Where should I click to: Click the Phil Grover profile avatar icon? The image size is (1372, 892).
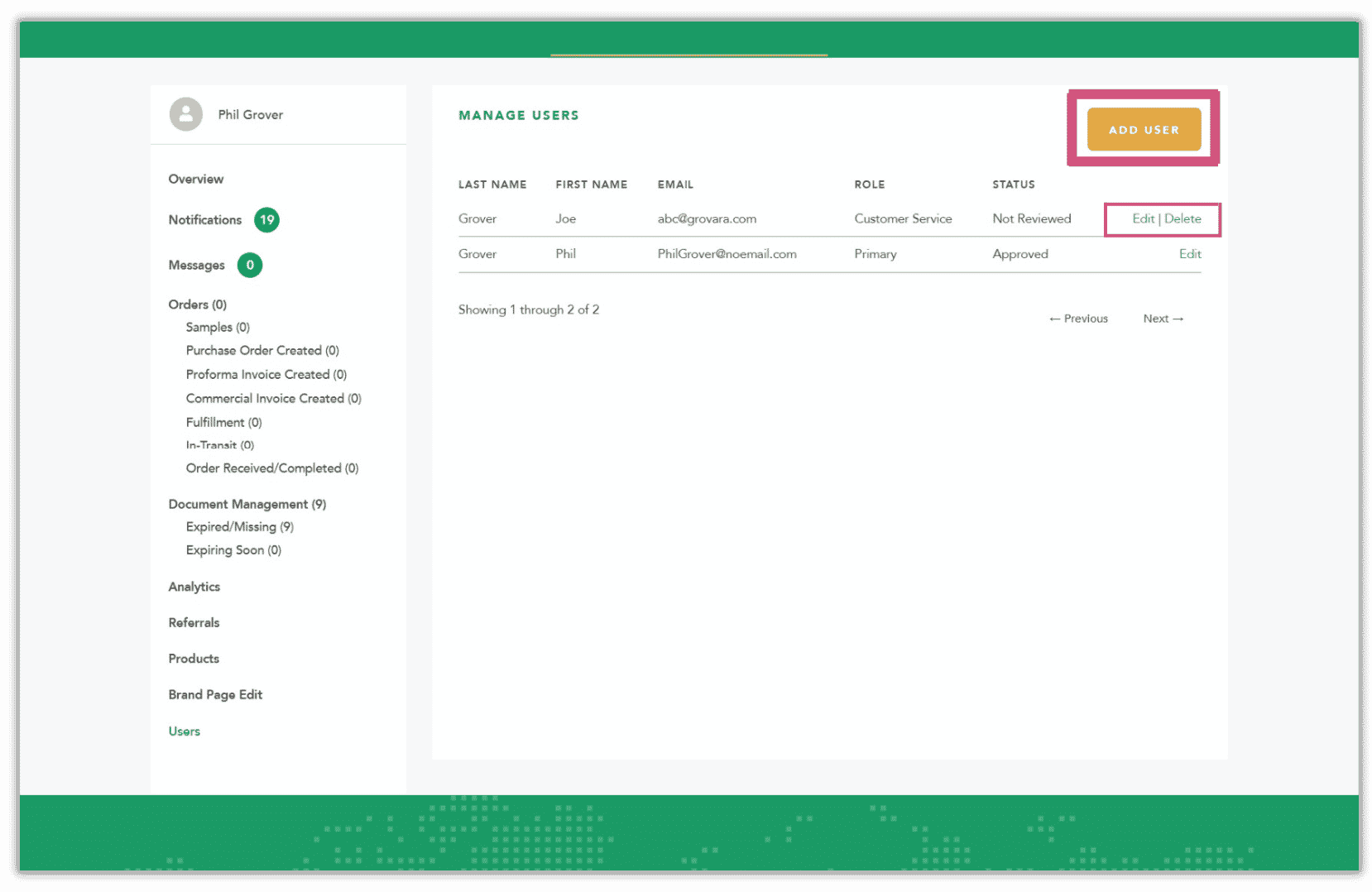tap(186, 114)
